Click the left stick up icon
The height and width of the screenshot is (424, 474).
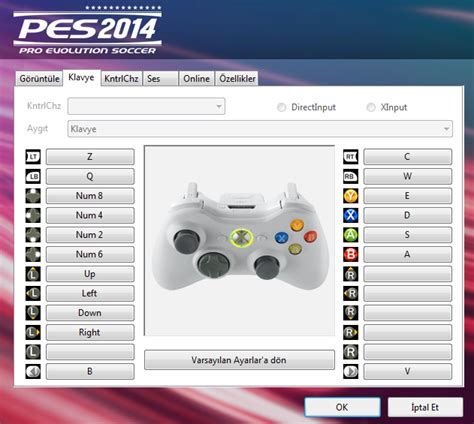pyautogui.click(x=33, y=274)
